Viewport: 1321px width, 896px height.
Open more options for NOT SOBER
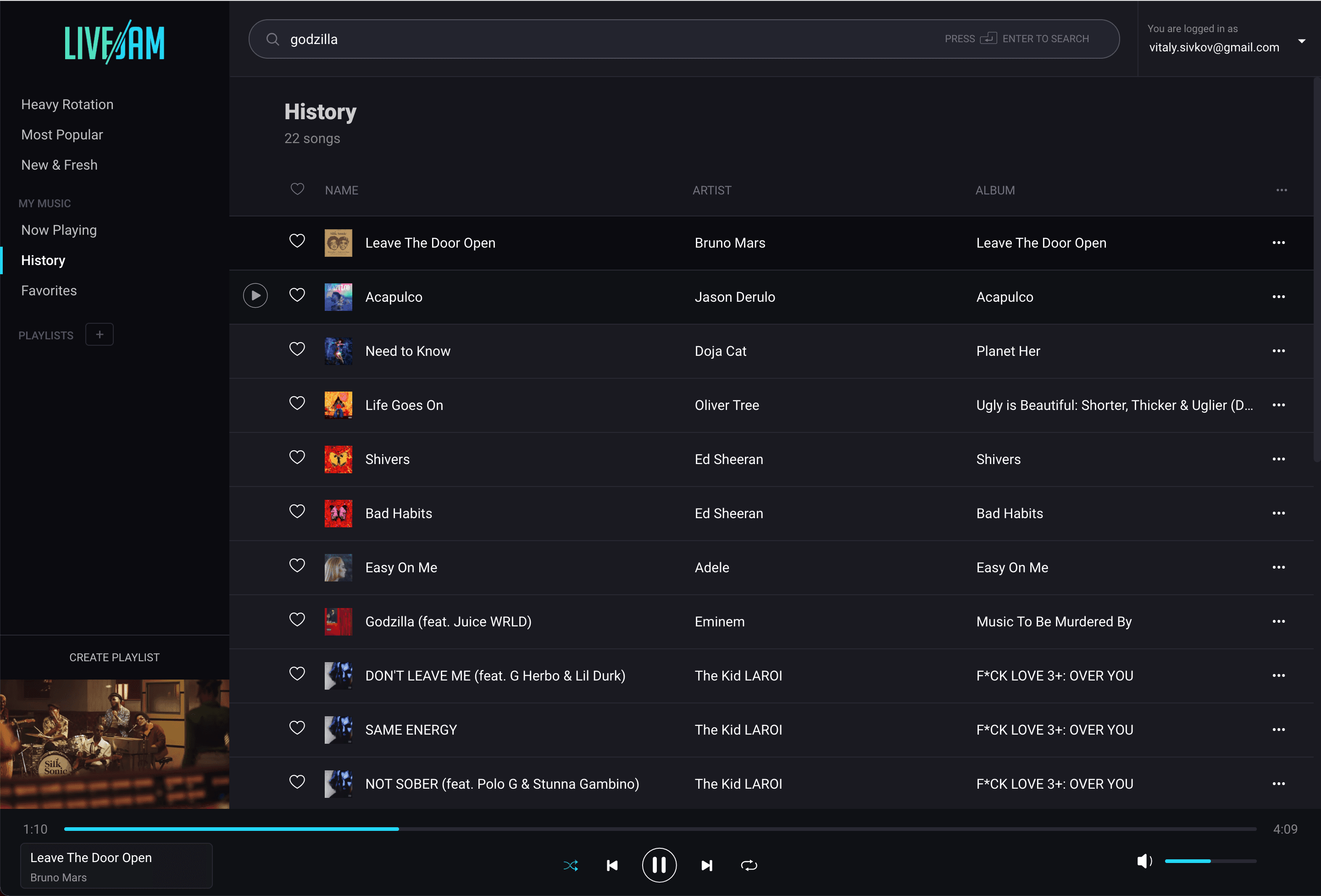tap(1278, 784)
